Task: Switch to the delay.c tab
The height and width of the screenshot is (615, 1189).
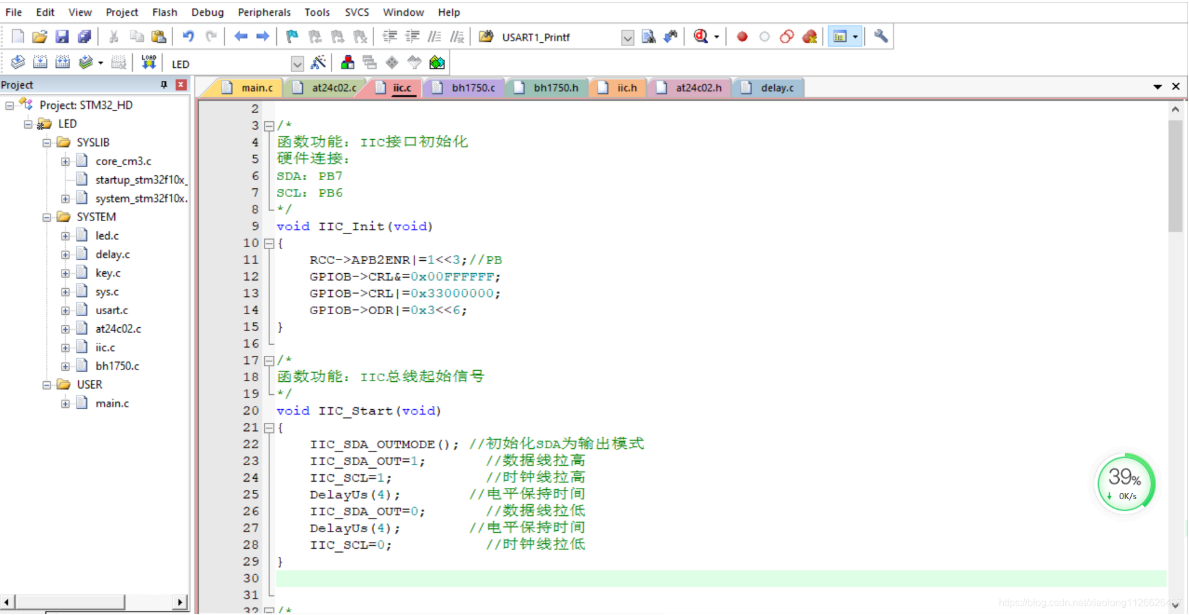Action: point(768,88)
